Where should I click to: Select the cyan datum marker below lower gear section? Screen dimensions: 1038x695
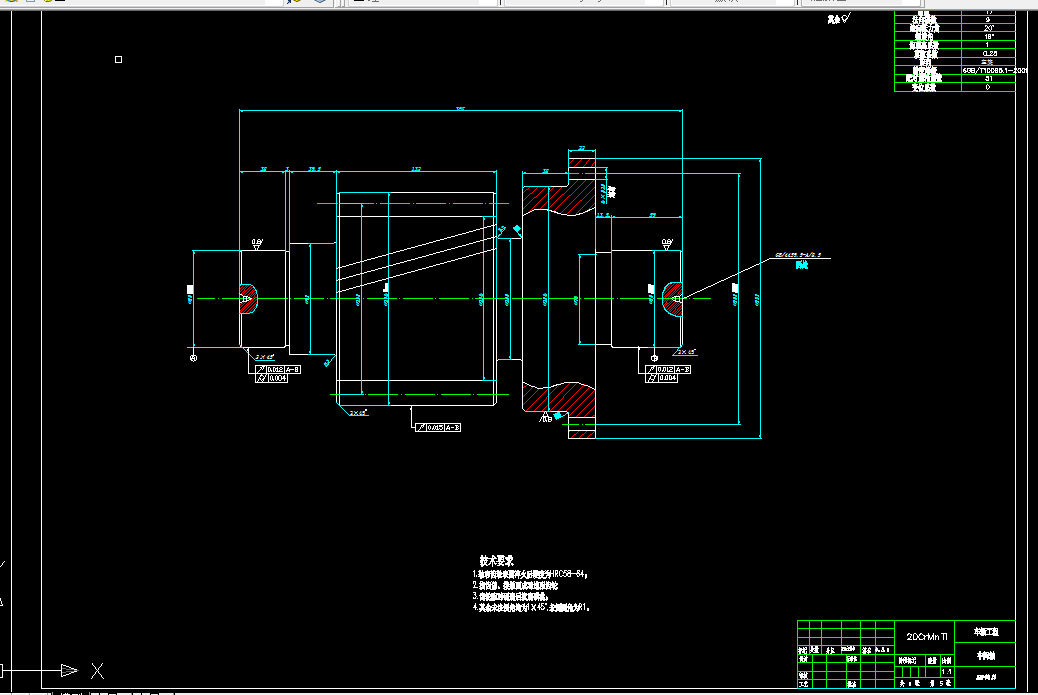[558, 416]
